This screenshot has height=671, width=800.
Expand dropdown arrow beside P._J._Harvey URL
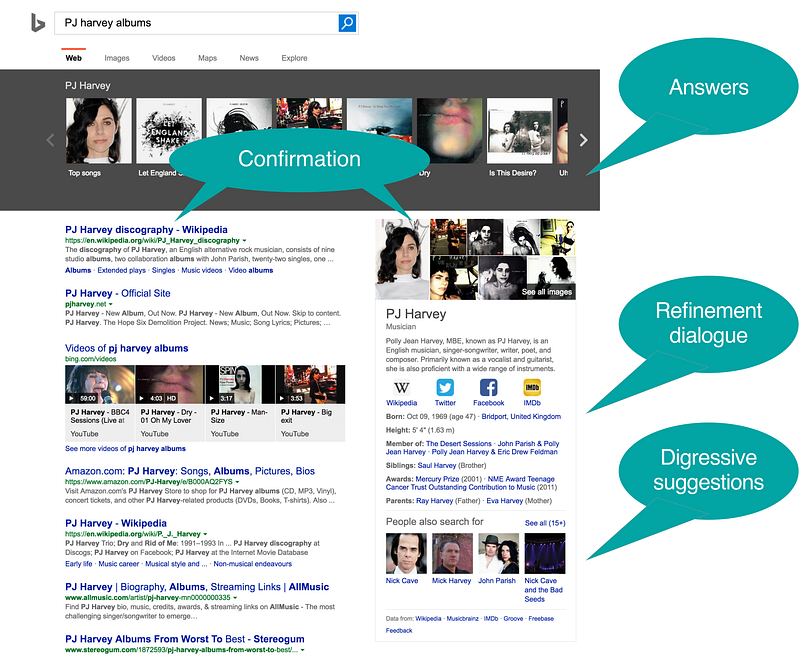pyautogui.click(x=206, y=534)
